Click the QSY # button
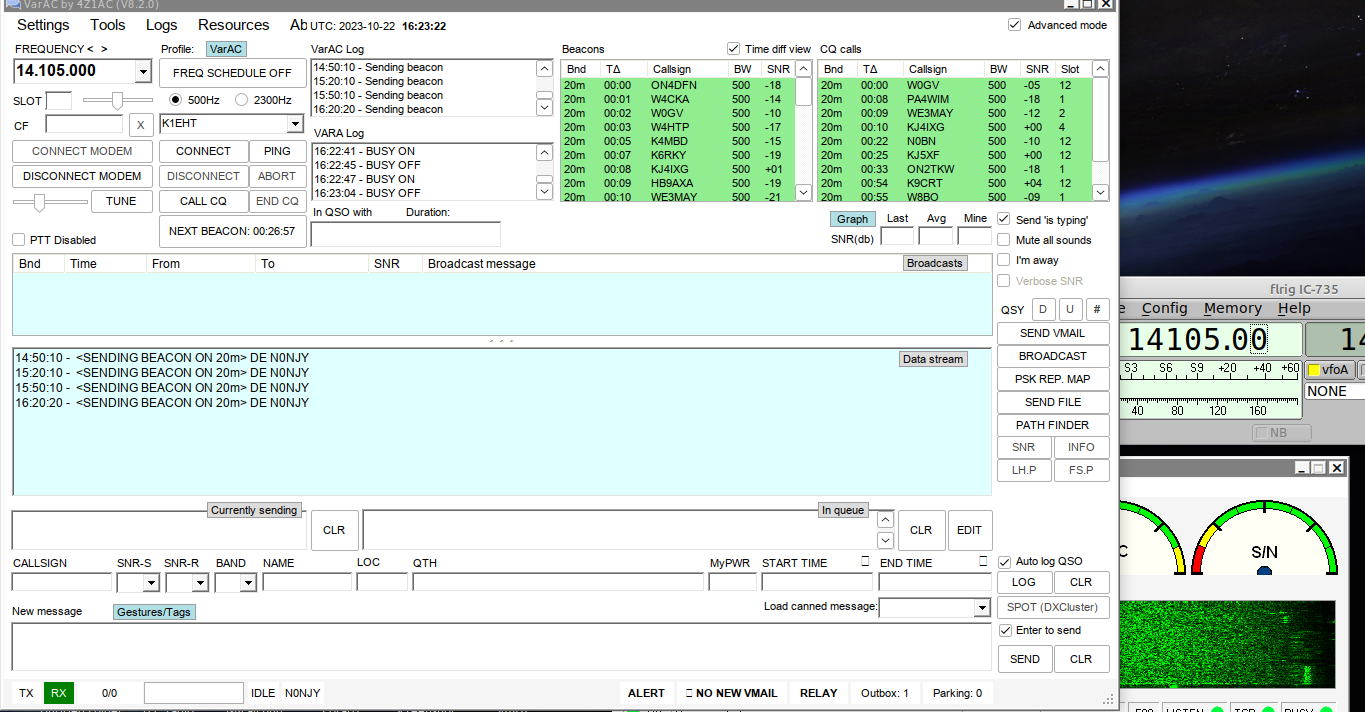This screenshot has width=1365, height=712. coord(1097,310)
